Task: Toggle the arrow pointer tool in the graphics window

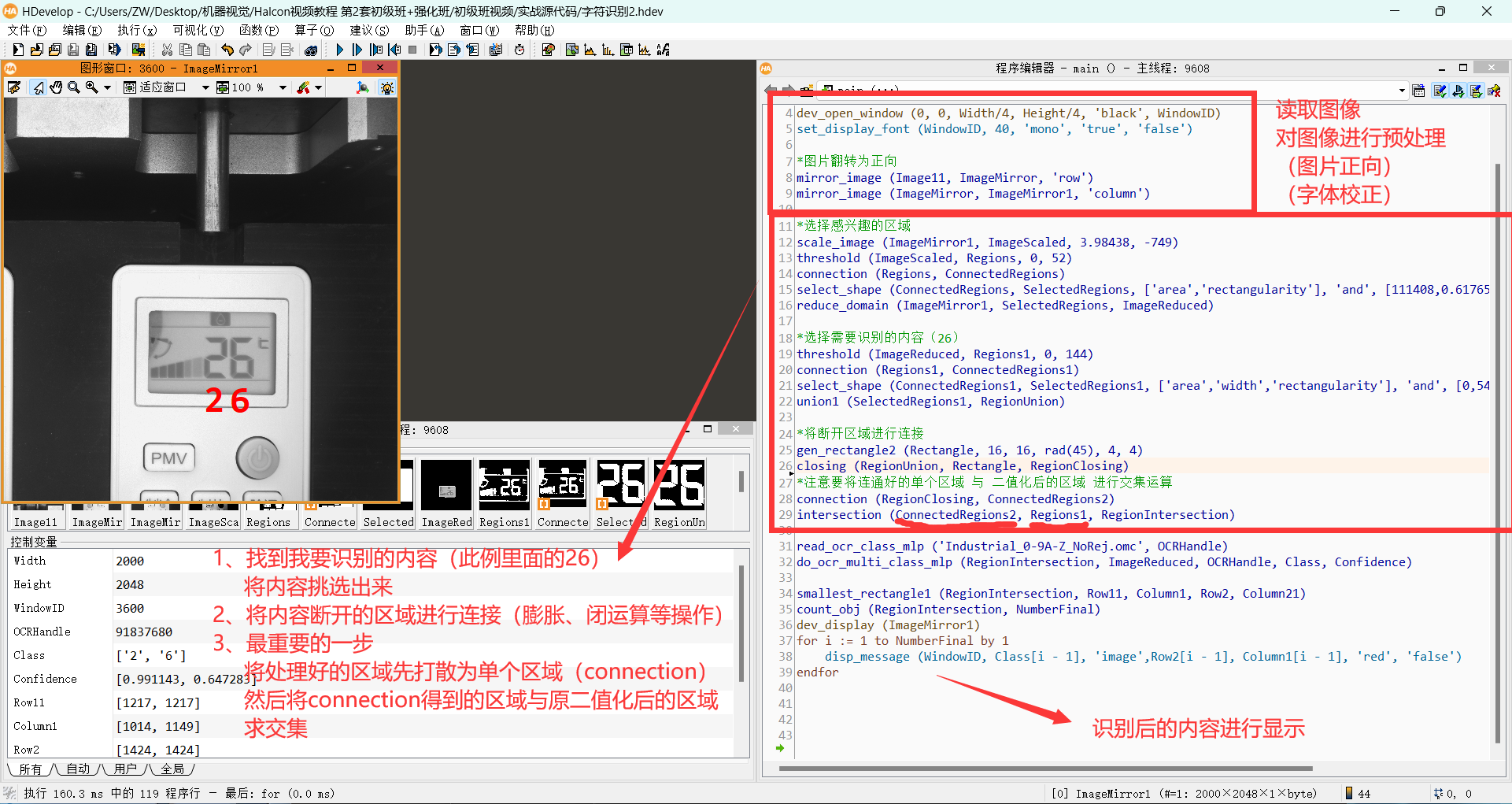Action: (x=38, y=87)
